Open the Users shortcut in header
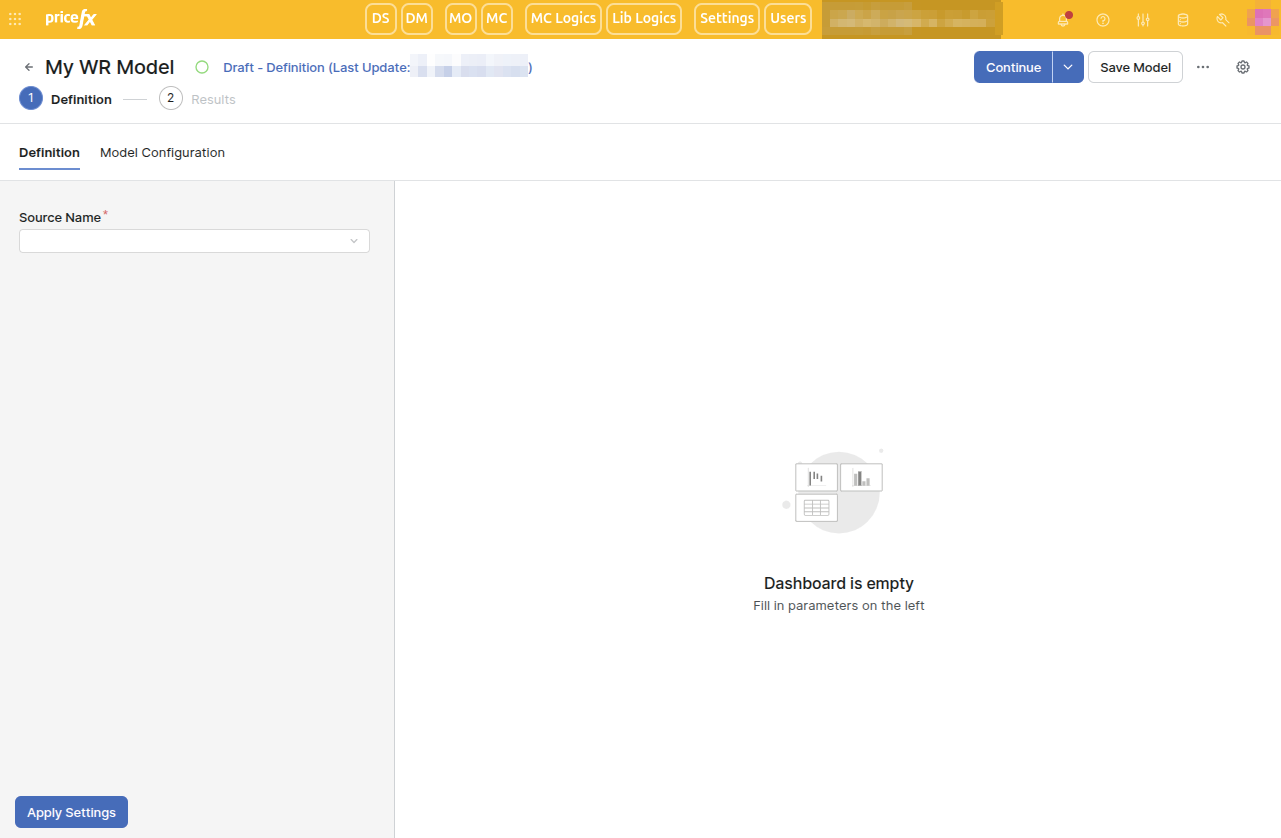This screenshot has width=1281, height=838. (x=788, y=19)
